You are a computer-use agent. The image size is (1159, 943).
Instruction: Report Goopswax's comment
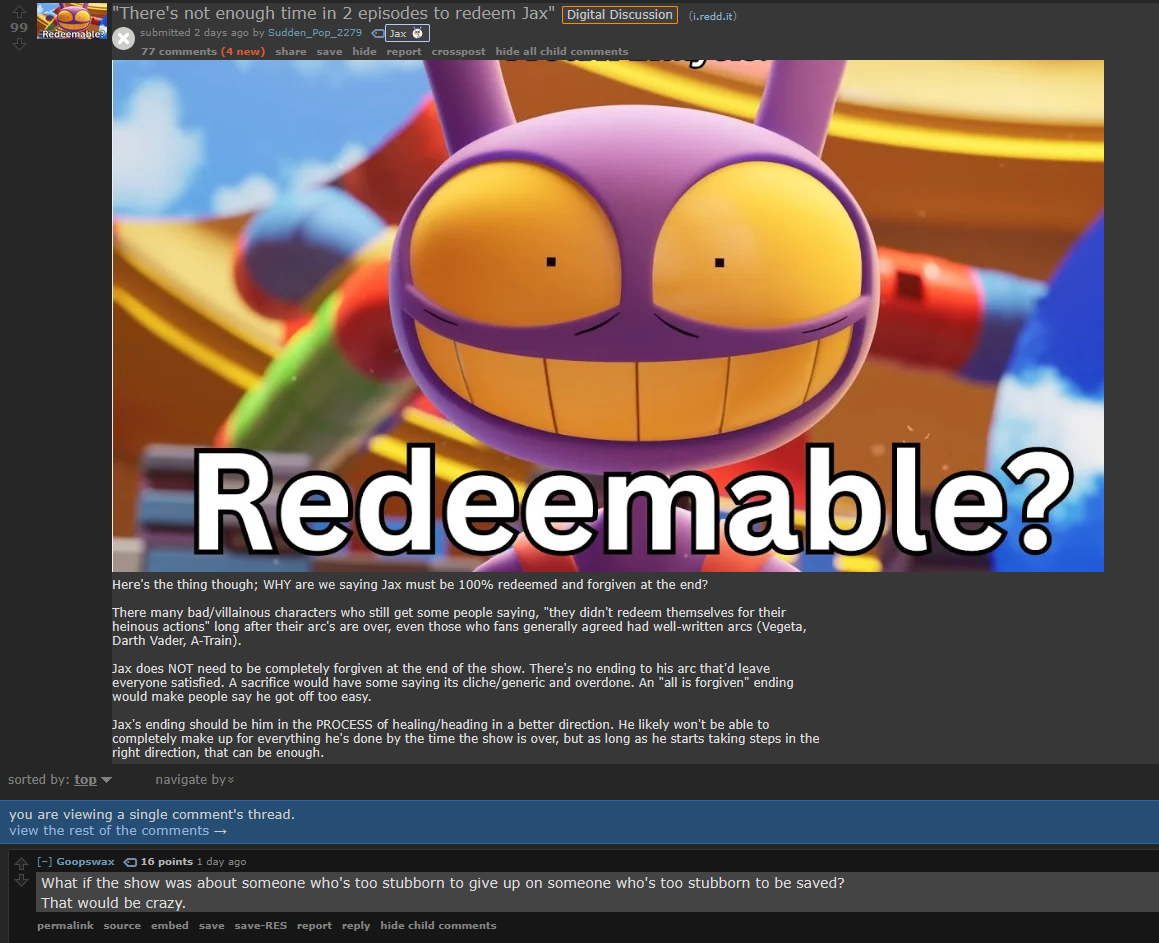(314, 925)
